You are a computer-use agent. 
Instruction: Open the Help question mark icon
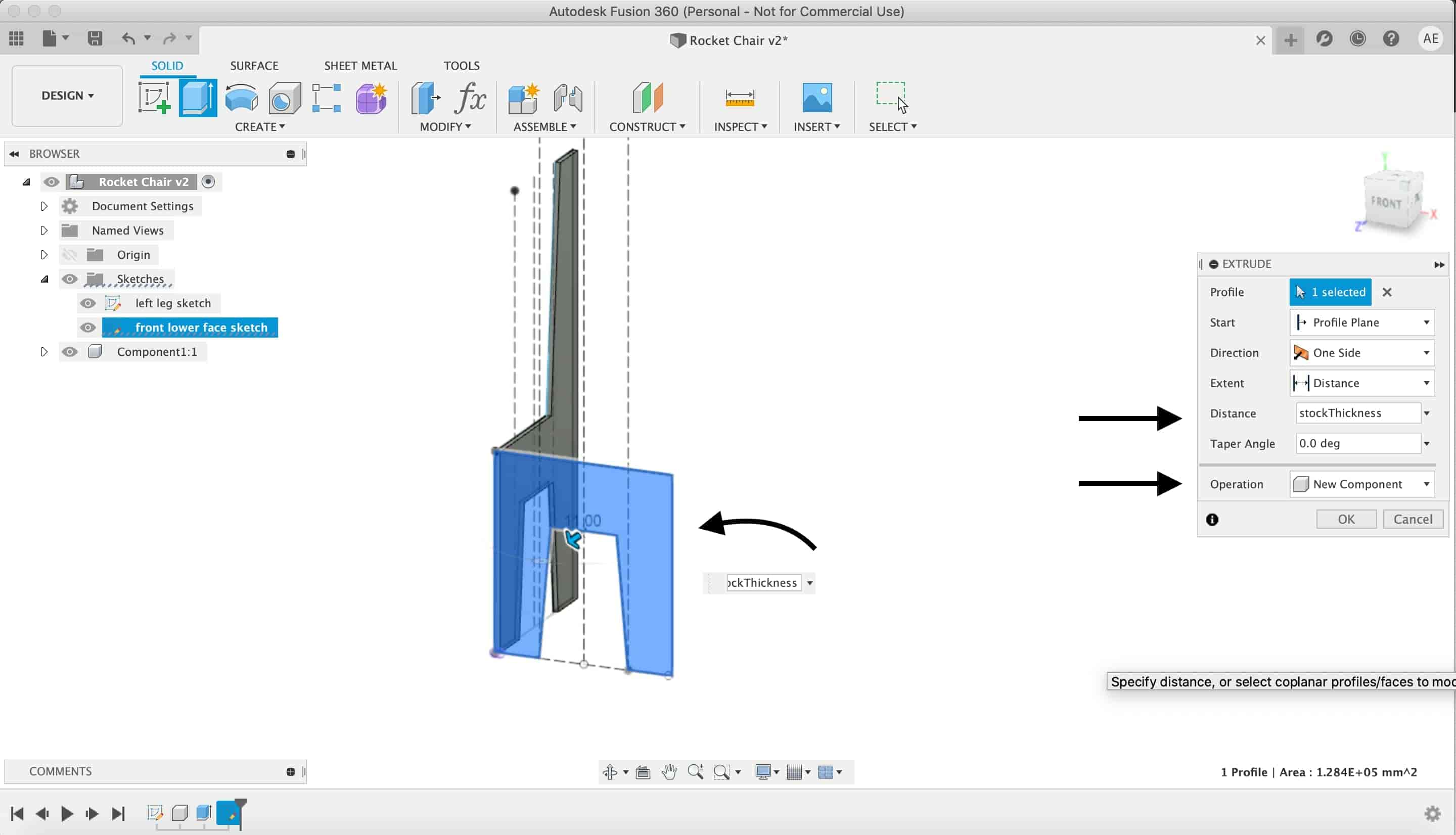[1391, 39]
